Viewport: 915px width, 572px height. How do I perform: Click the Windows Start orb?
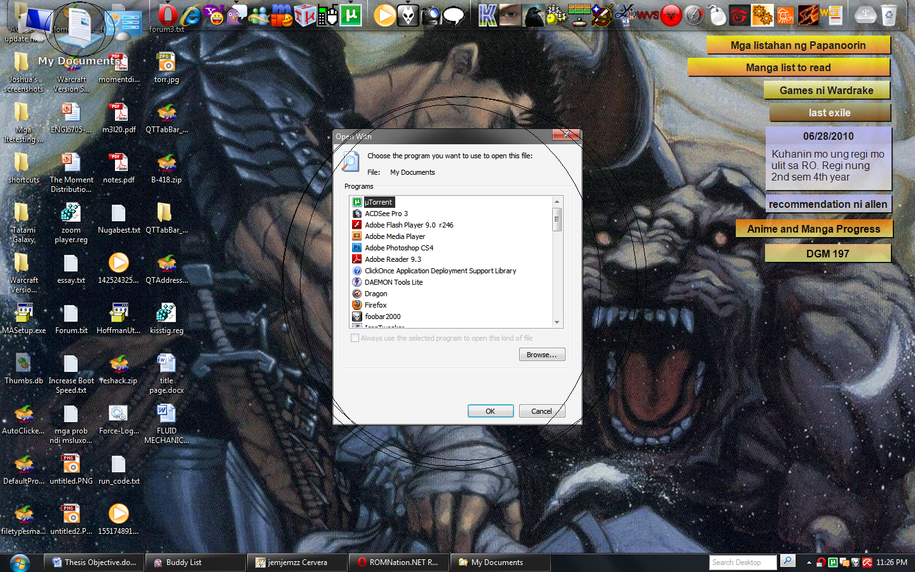(19, 562)
